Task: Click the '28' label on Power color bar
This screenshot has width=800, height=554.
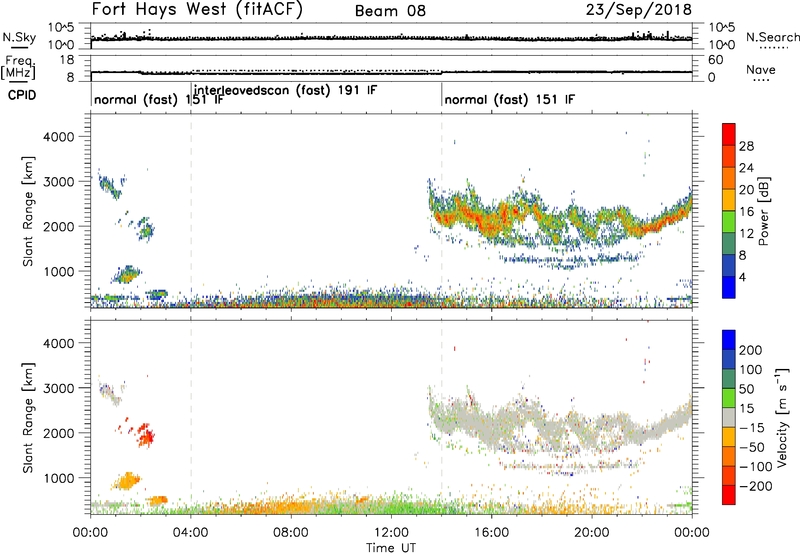Action: 746,146
